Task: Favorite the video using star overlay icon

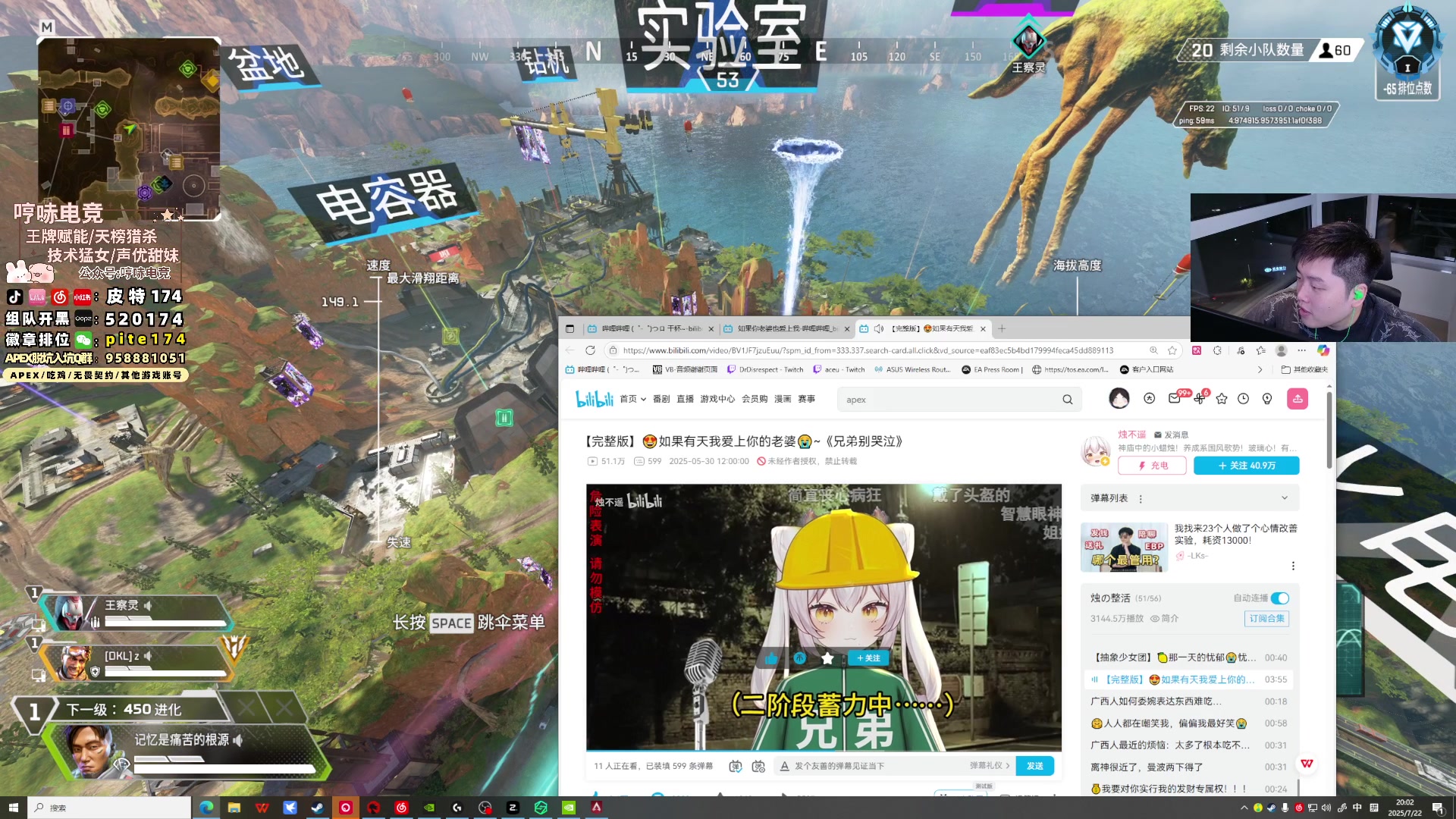Action: tap(827, 658)
